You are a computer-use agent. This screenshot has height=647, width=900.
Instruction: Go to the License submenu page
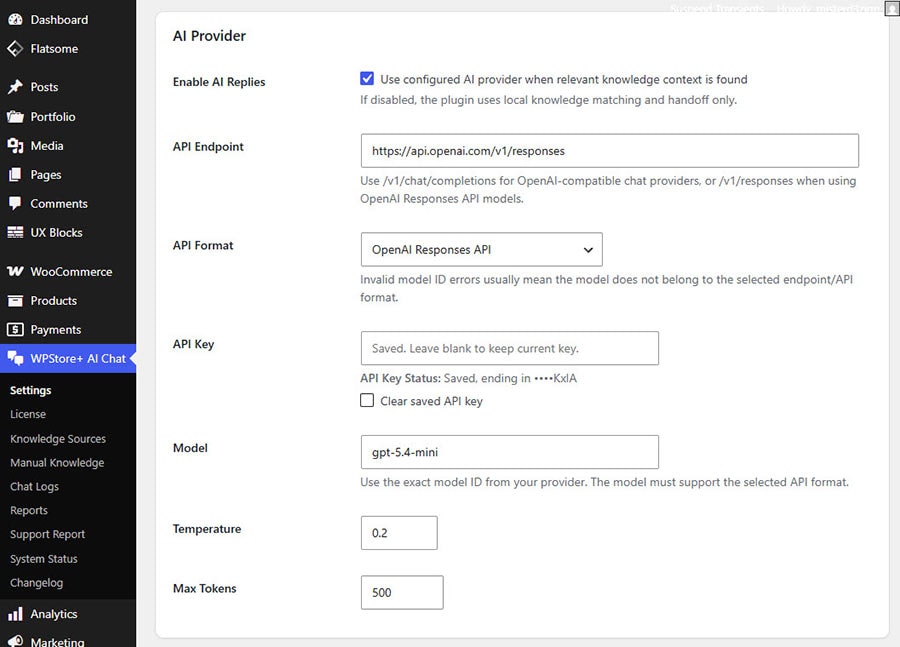tap(28, 414)
